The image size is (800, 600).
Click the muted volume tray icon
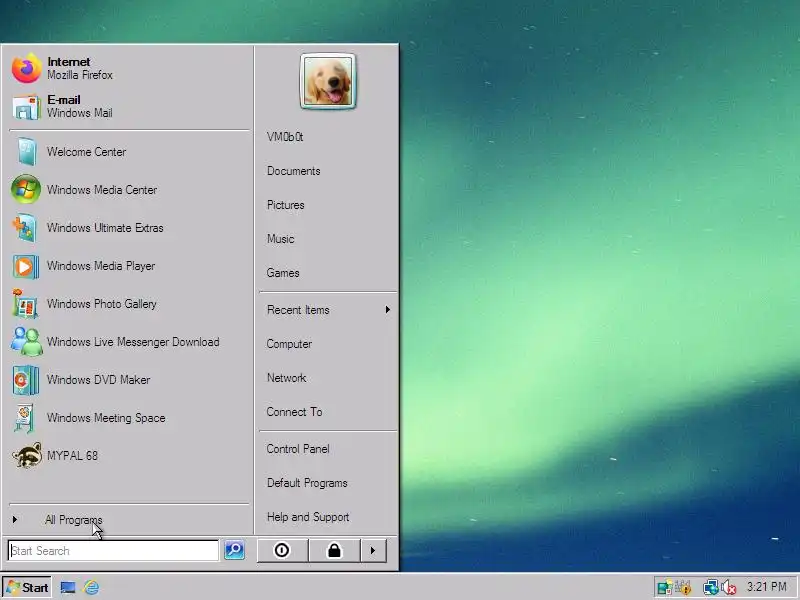729,587
